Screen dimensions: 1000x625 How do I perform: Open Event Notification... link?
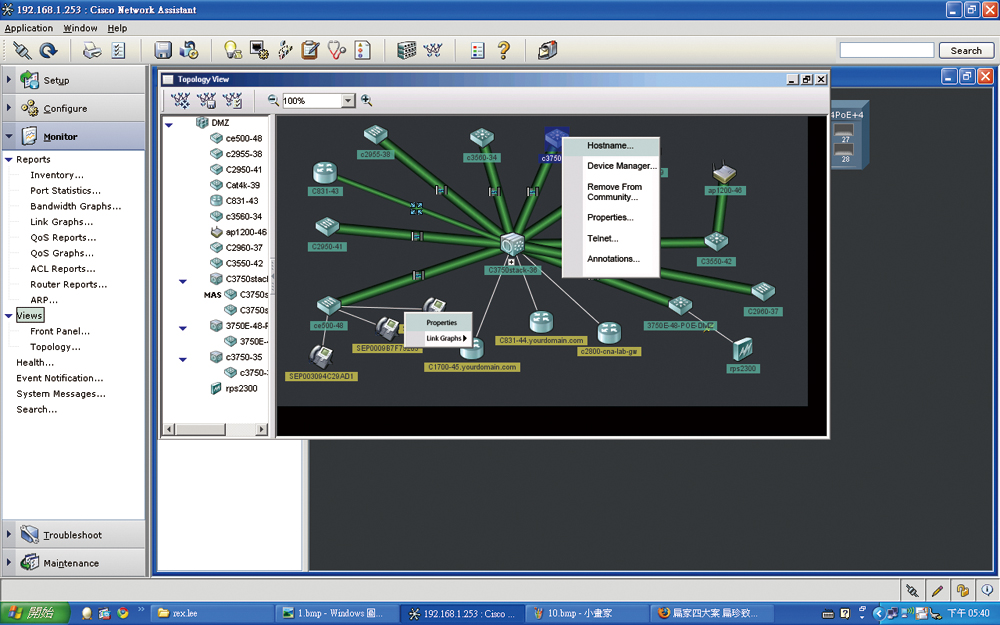59,378
